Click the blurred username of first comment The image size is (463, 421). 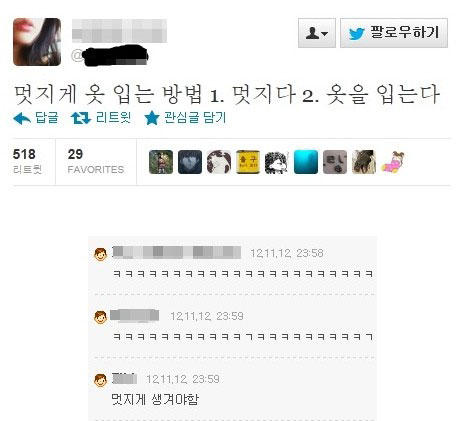(x=177, y=252)
